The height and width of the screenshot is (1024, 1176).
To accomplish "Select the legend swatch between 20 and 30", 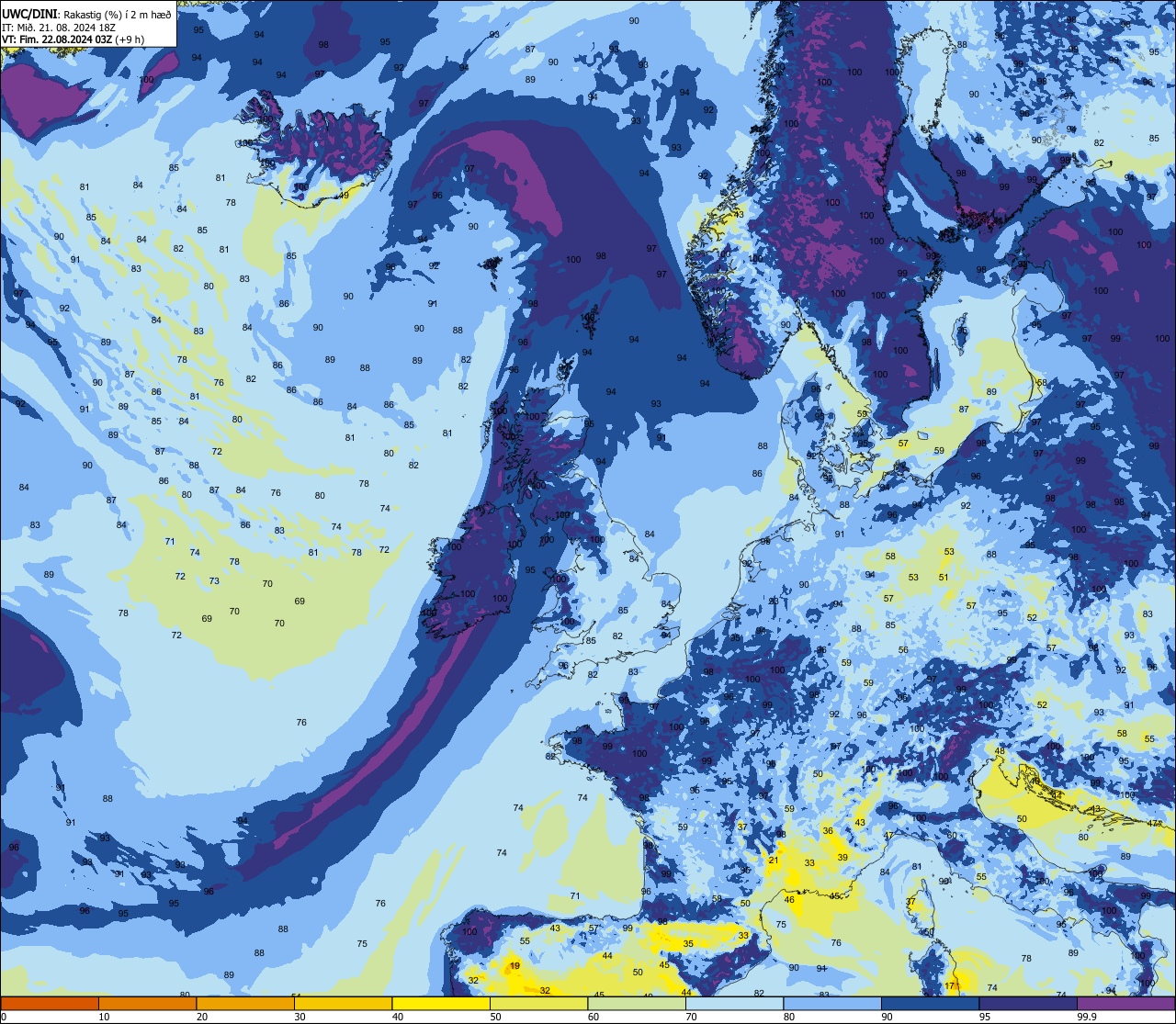I will (x=245, y=1003).
